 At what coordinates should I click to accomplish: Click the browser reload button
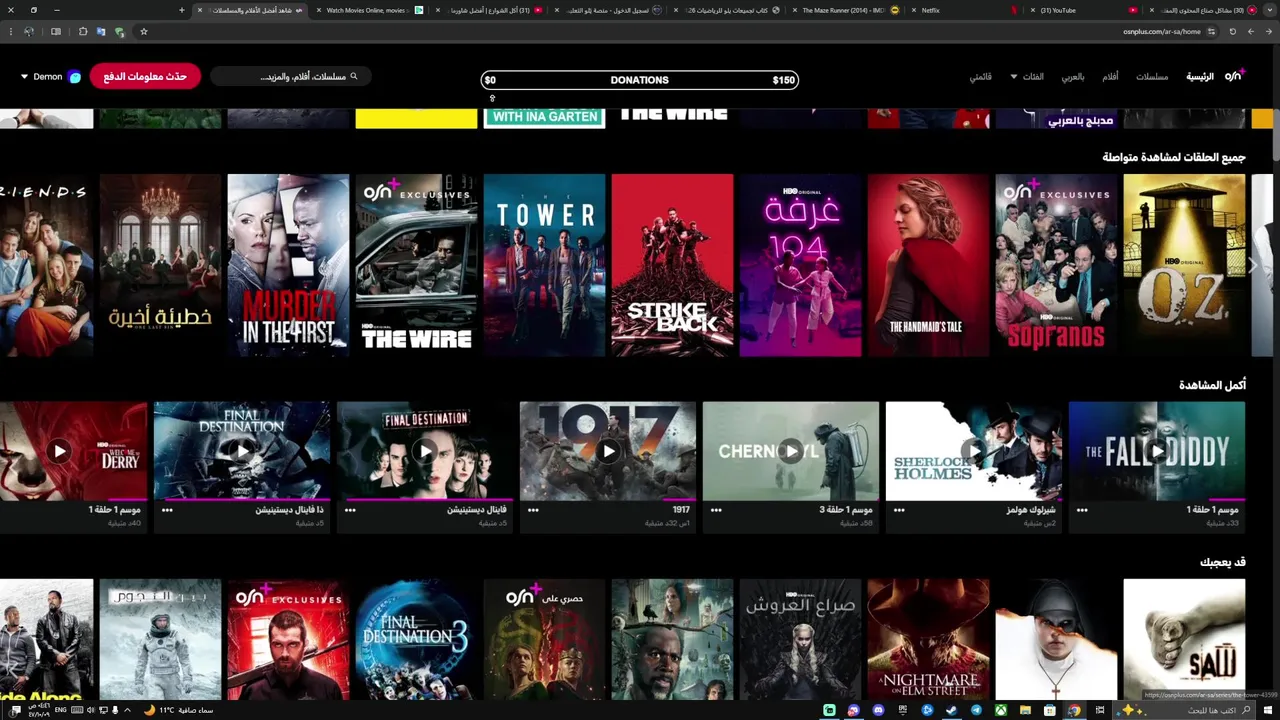(1232, 31)
